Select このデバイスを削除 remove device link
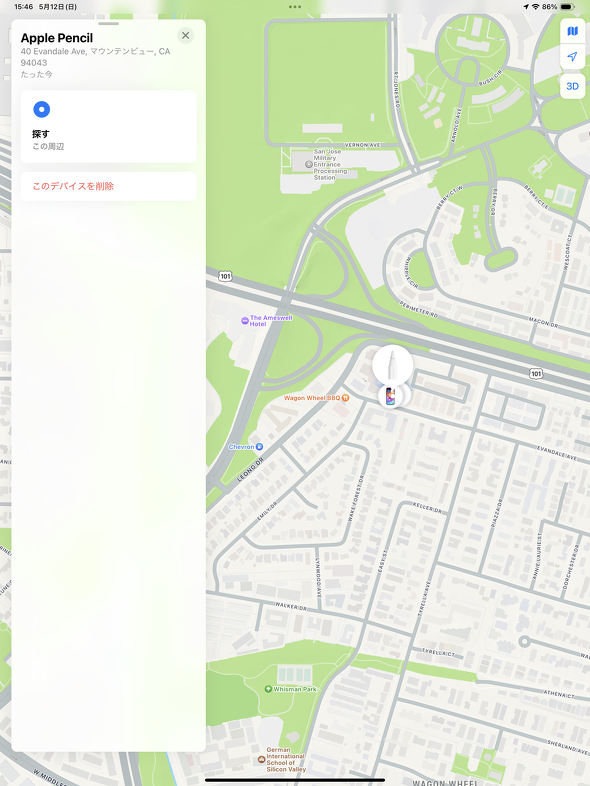590x786 pixels. coord(73,186)
